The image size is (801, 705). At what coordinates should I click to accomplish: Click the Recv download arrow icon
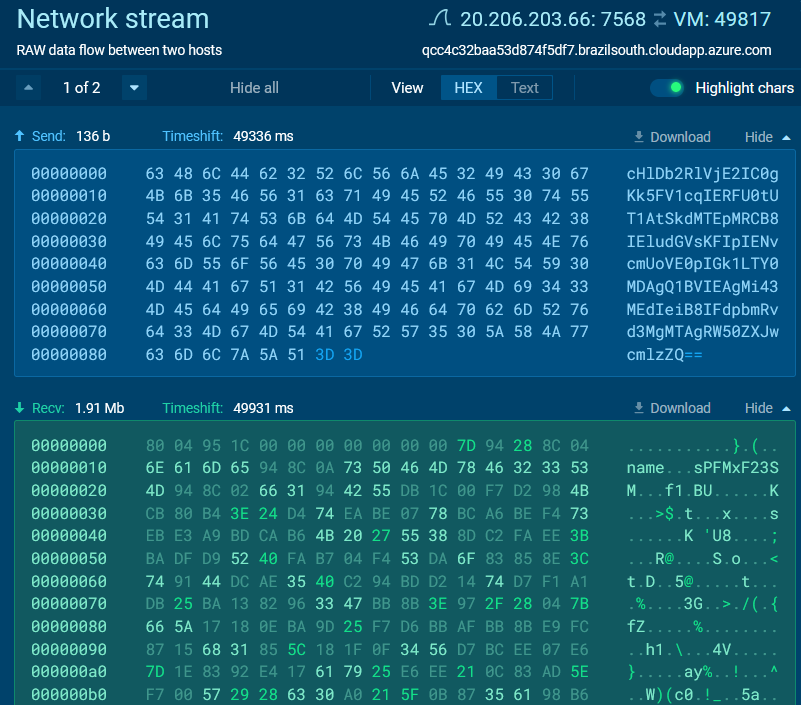(x=19, y=408)
